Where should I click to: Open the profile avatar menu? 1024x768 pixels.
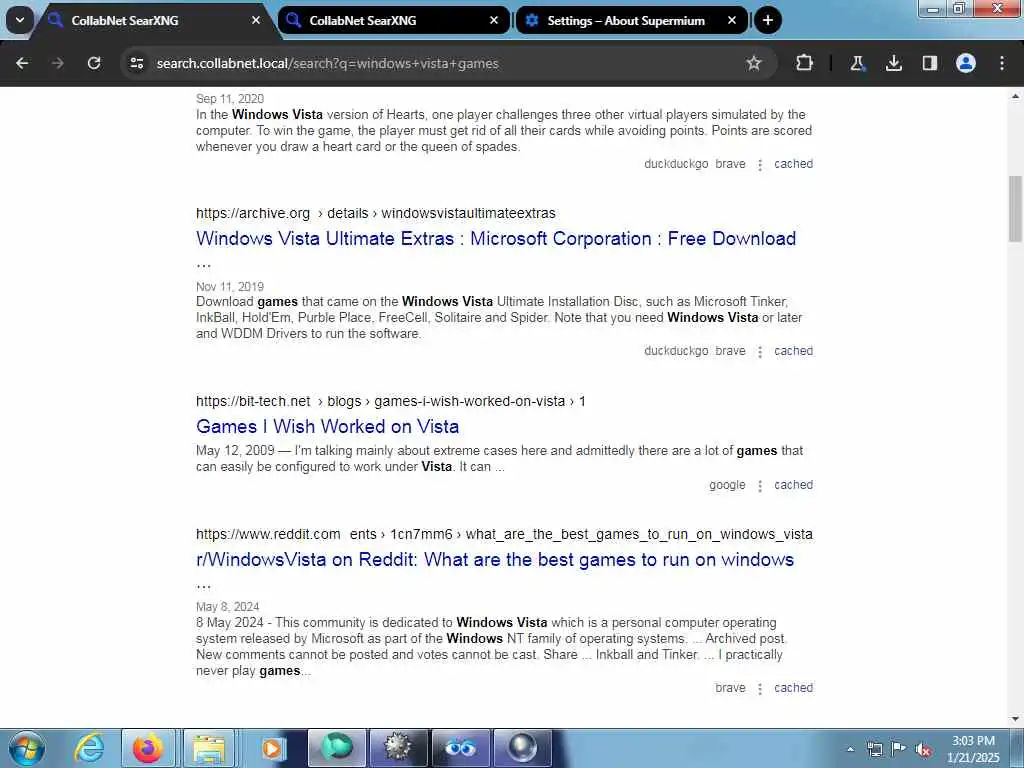tap(966, 63)
